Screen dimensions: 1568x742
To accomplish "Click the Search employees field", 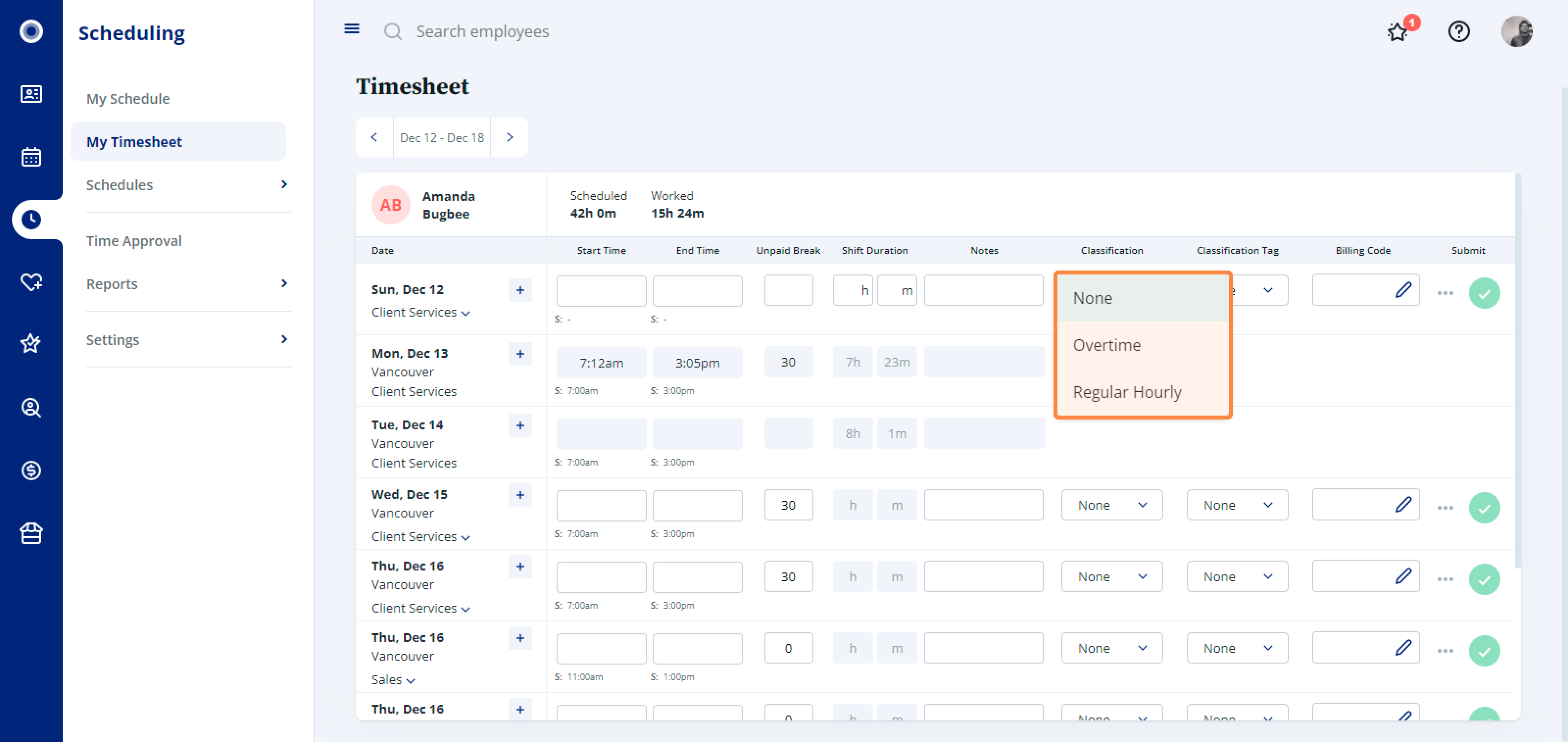I will [482, 31].
